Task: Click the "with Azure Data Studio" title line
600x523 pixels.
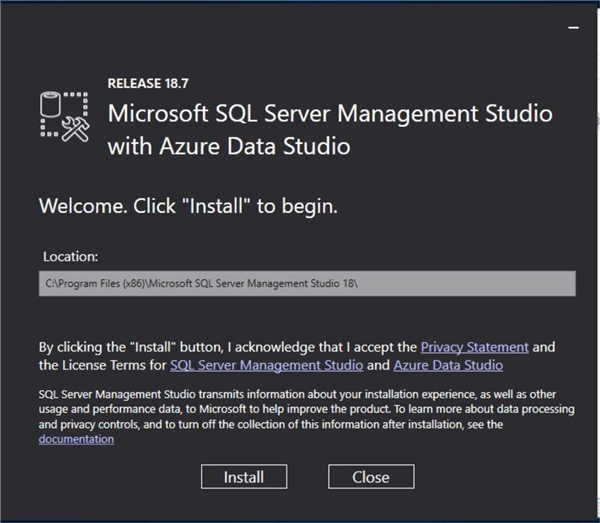Action: pos(229,146)
